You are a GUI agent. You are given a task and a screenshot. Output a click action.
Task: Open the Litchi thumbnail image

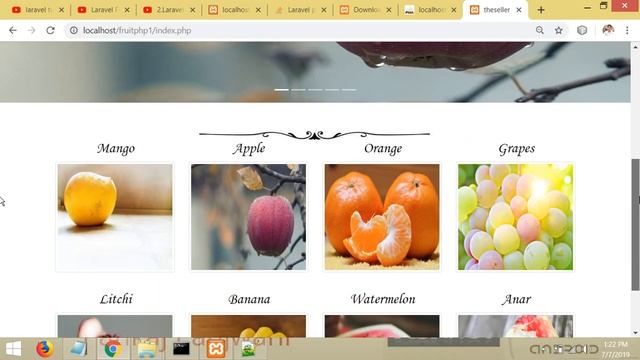pos(115,325)
